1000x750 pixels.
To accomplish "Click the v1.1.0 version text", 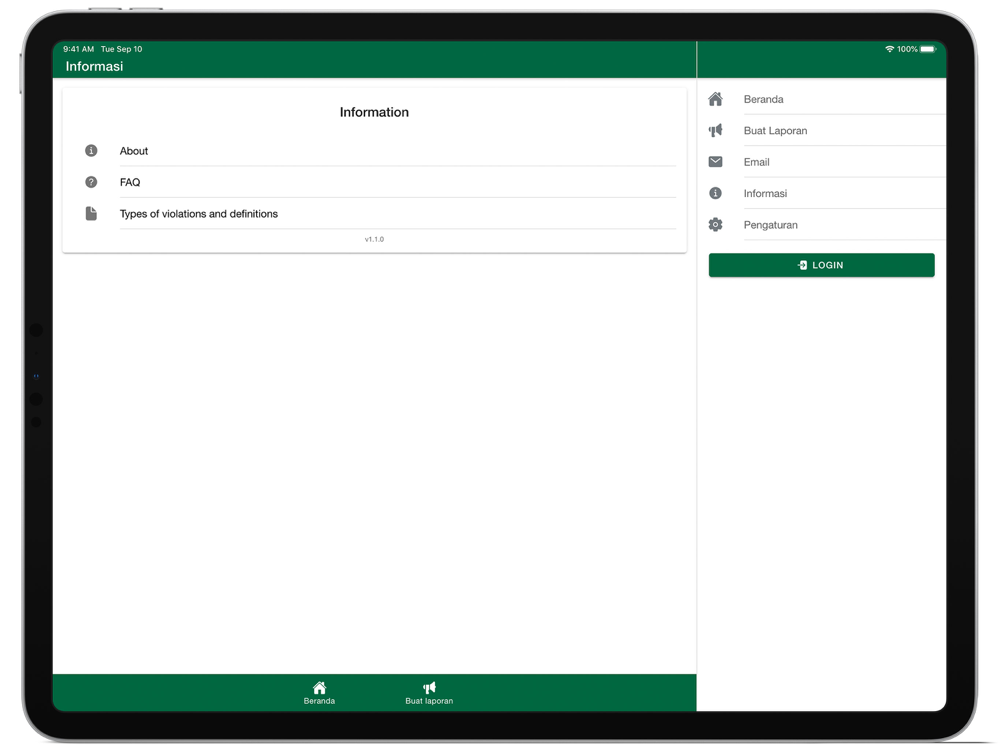I will [x=374, y=239].
